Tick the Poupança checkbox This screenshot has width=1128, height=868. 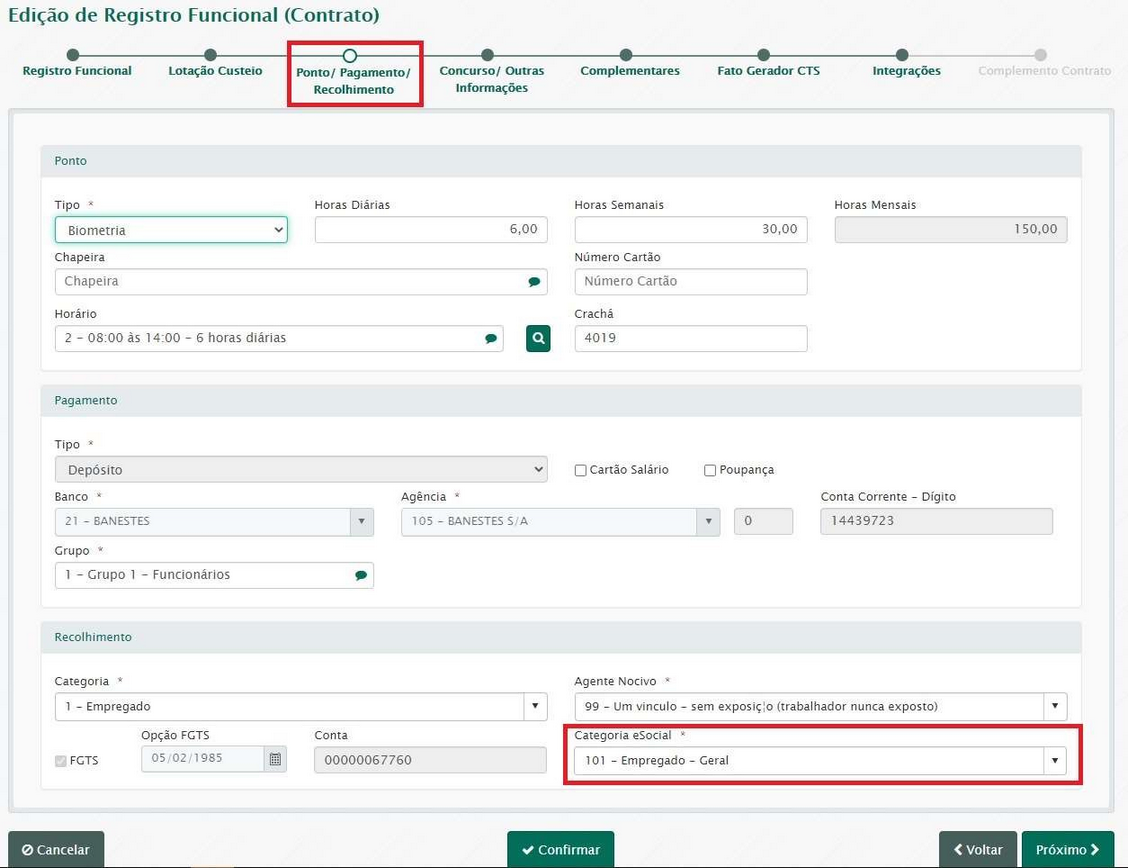(x=710, y=470)
